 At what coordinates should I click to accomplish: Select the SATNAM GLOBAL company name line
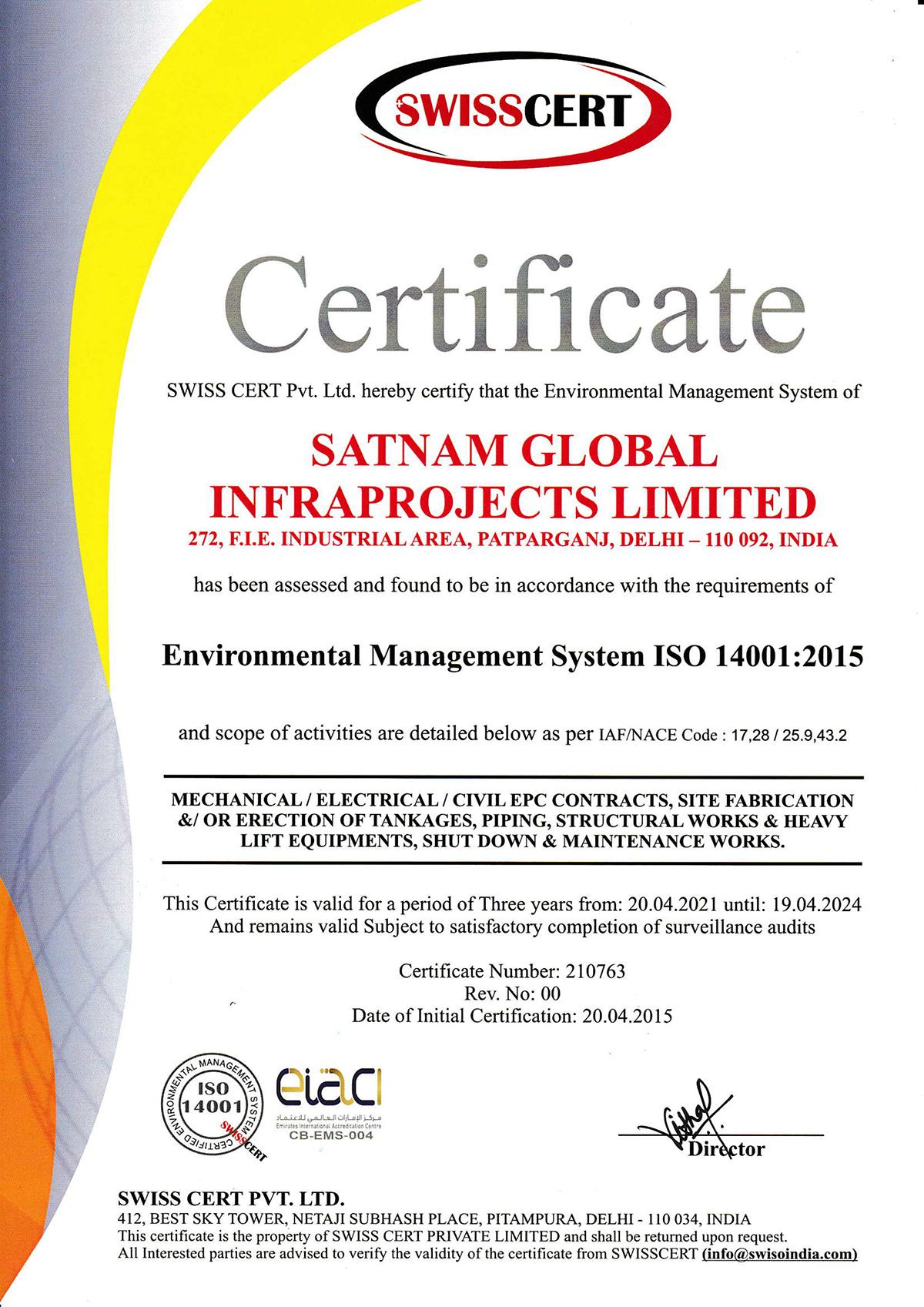click(x=514, y=451)
